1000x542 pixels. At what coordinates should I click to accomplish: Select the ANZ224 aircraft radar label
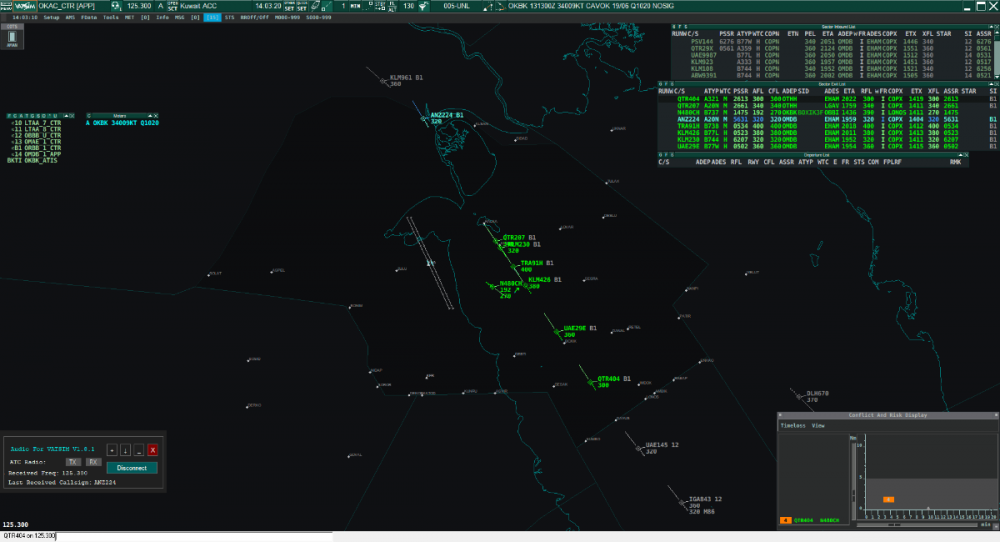point(446,116)
